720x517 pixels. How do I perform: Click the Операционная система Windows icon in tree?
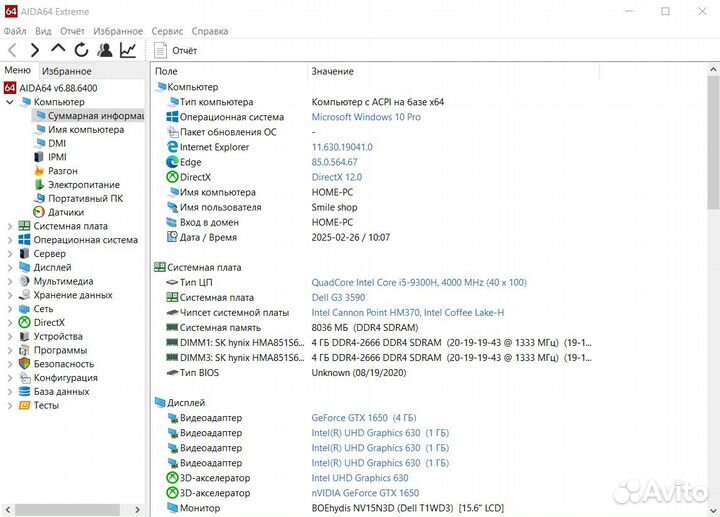(24, 240)
